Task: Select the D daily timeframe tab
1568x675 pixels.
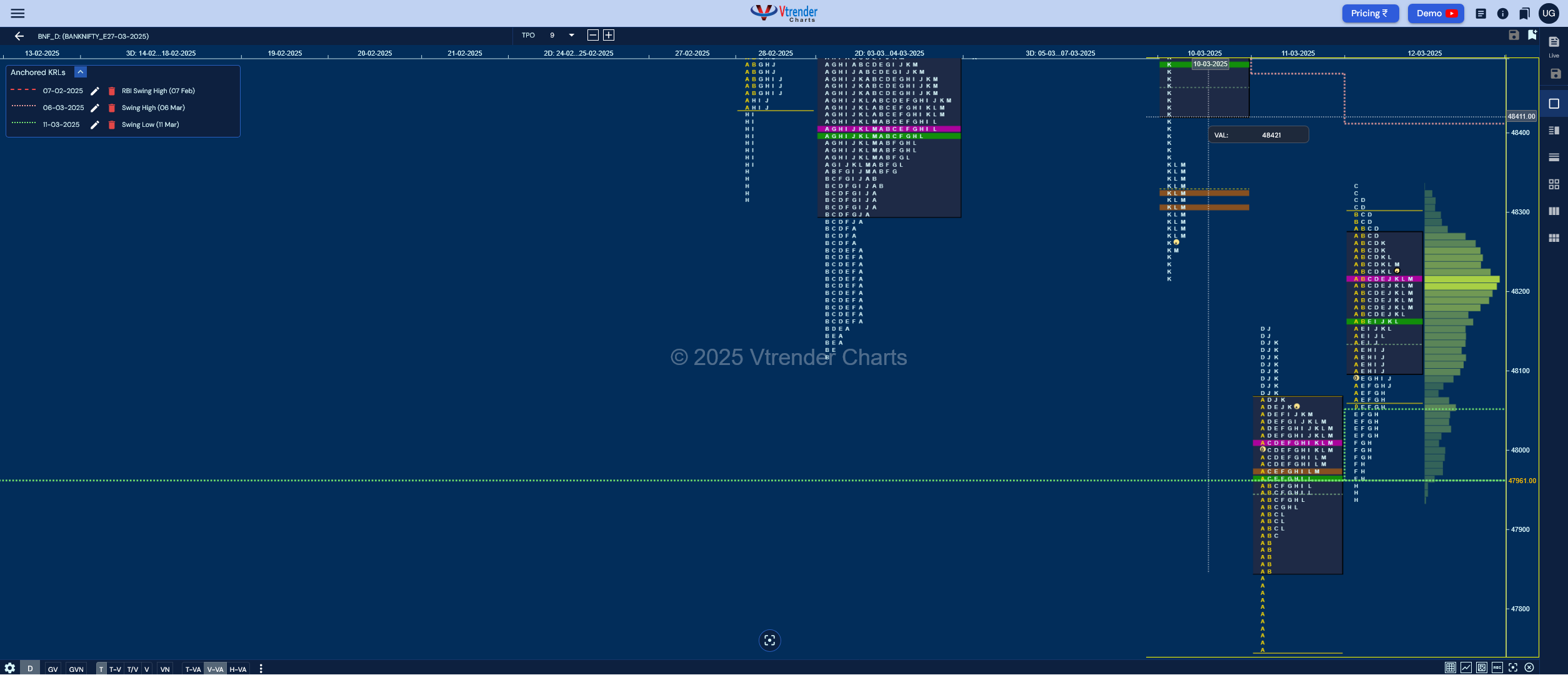Action: tap(29, 668)
